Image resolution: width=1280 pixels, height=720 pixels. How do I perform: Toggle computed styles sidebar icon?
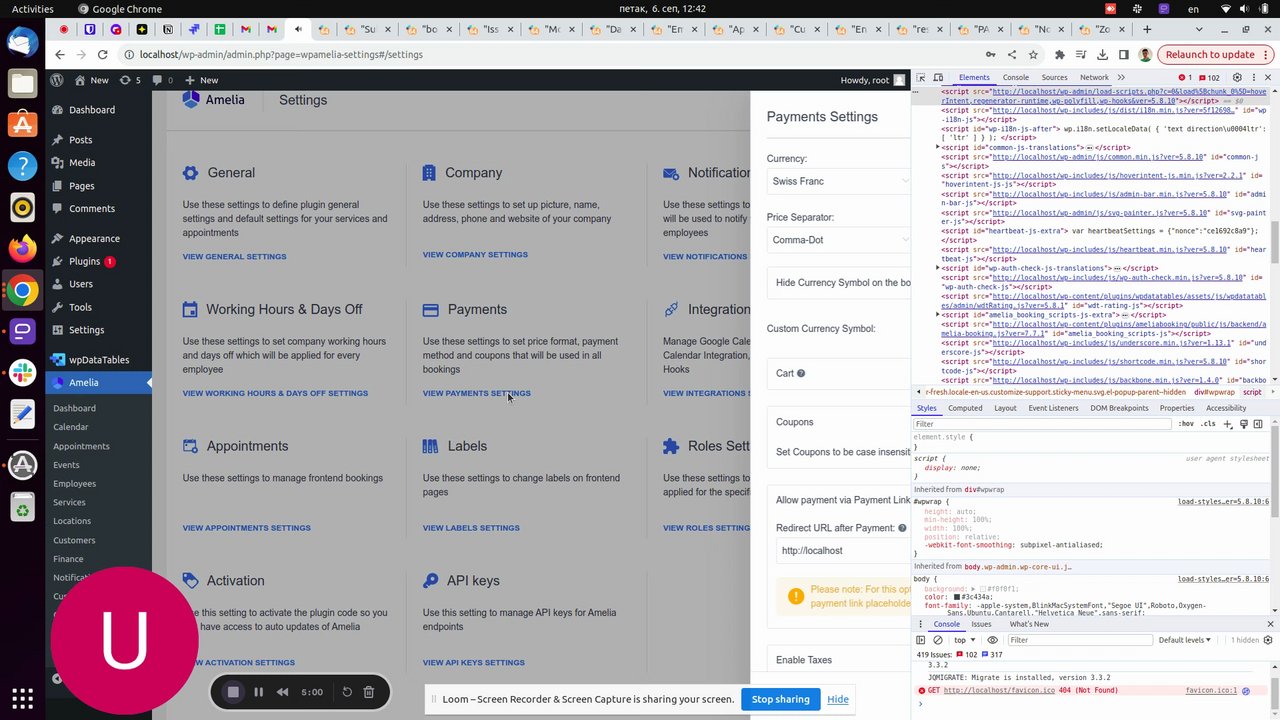(1258, 424)
